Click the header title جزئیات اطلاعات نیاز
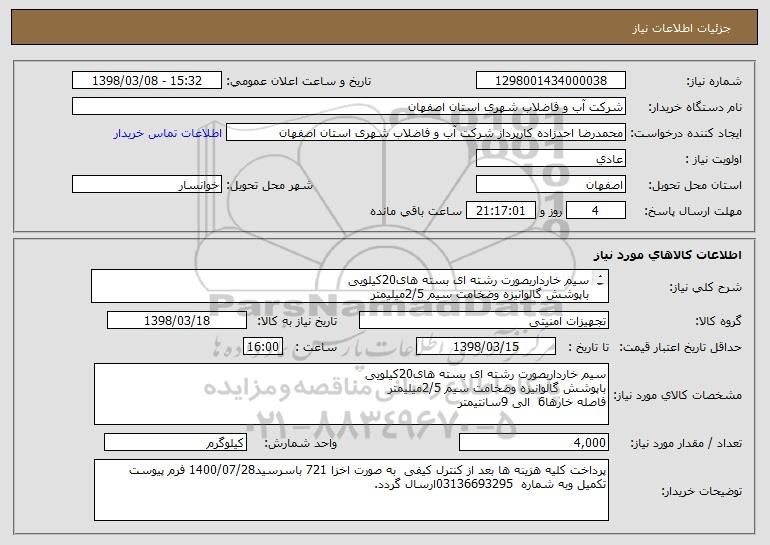The image size is (770, 545). (681, 28)
